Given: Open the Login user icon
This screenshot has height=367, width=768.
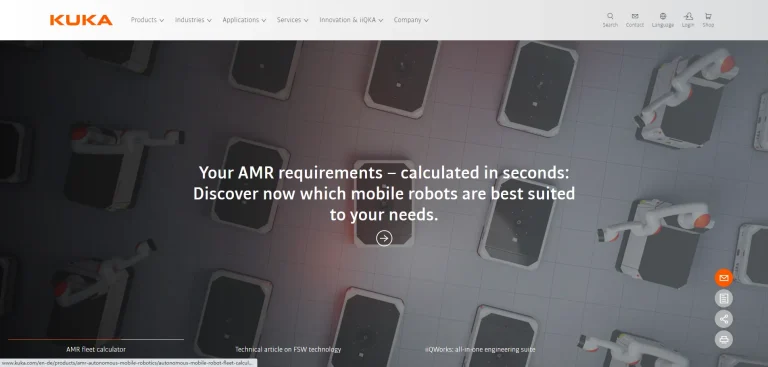Looking at the screenshot, I should [x=688, y=20].
